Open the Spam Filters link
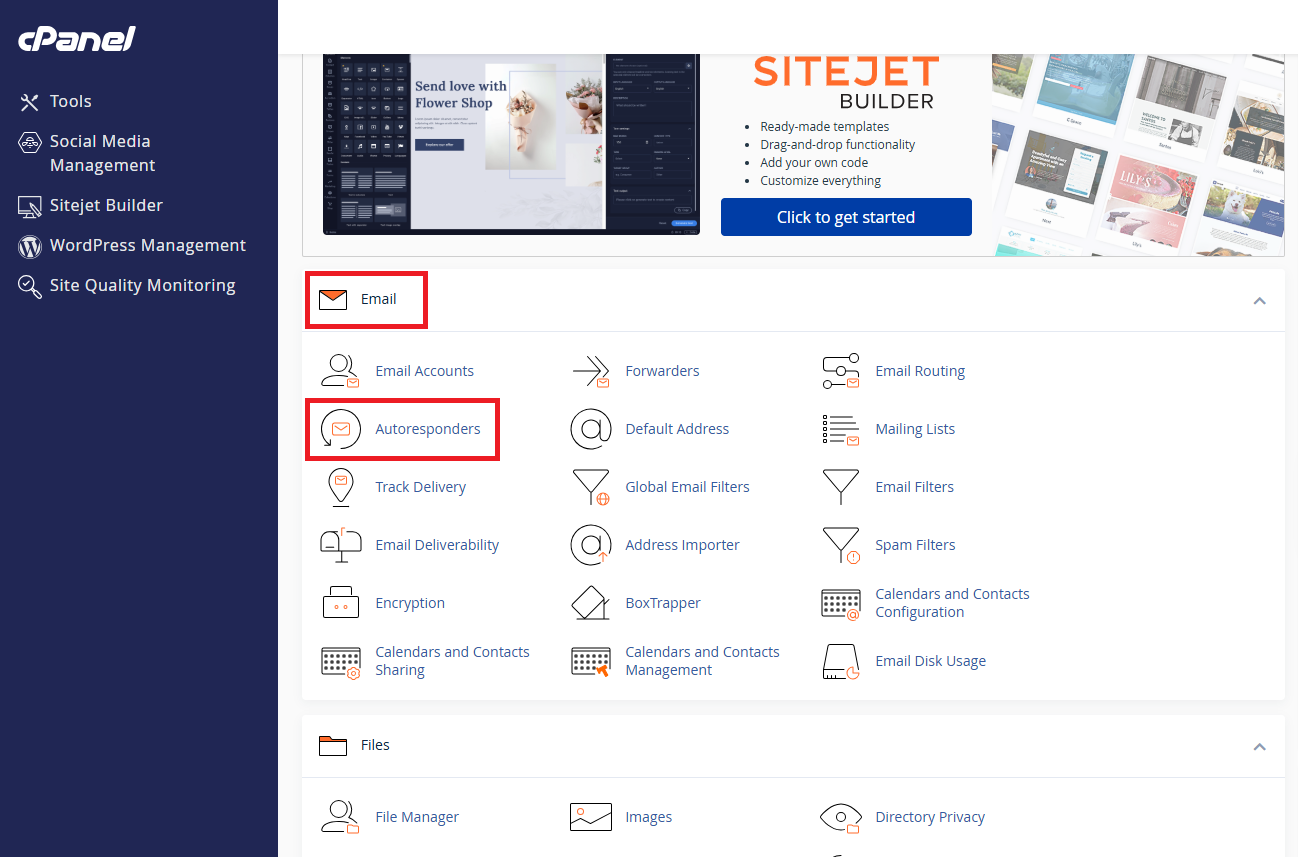The height and width of the screenshot is (857, 1298). coord(915,545)
